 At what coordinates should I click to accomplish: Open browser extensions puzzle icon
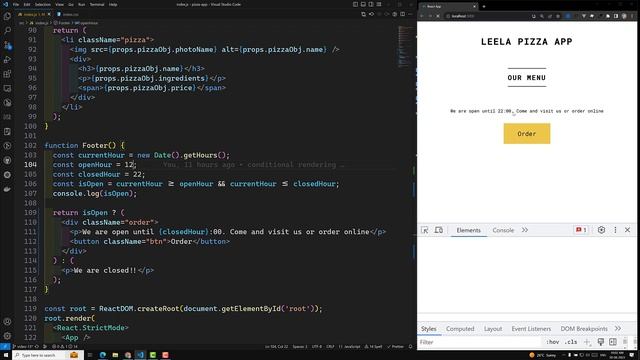(x=608, y=16)
